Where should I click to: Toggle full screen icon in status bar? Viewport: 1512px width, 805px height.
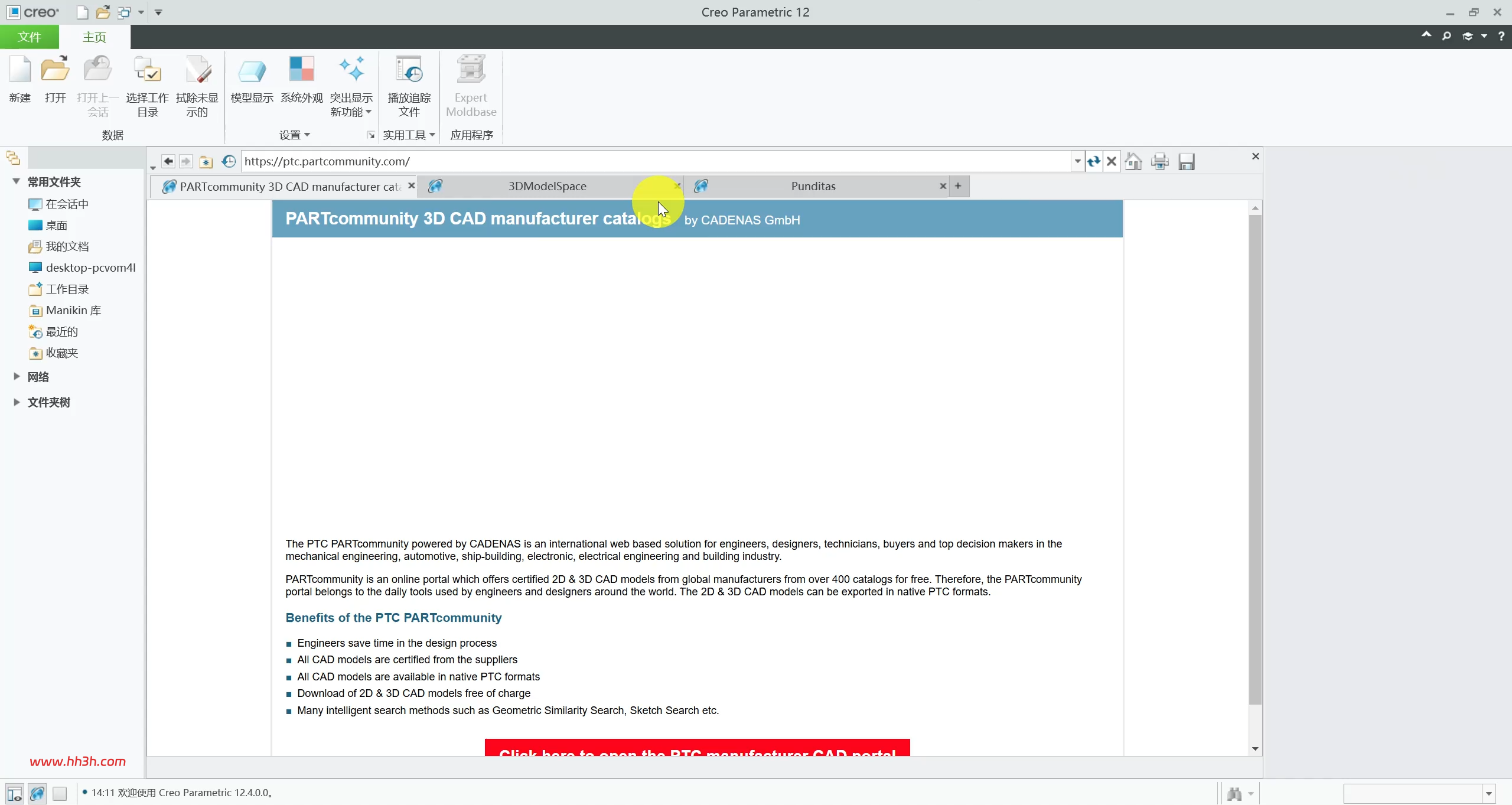tap(60, 794)
